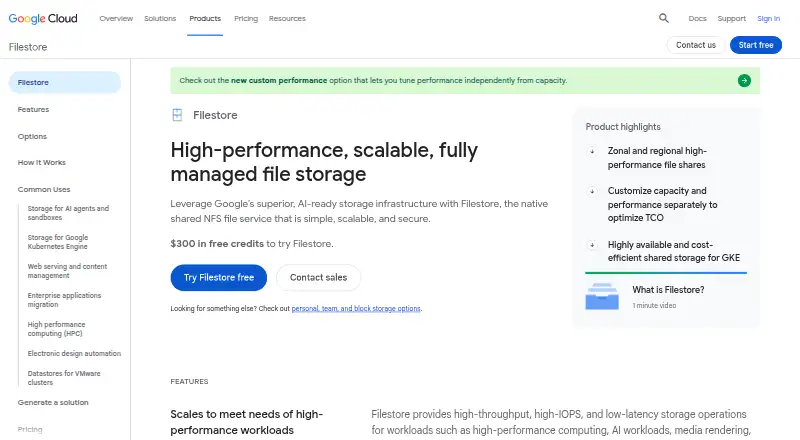Jump to Generate a solution in sidebar
Screen dimensions: 800x440
[53, 402]
